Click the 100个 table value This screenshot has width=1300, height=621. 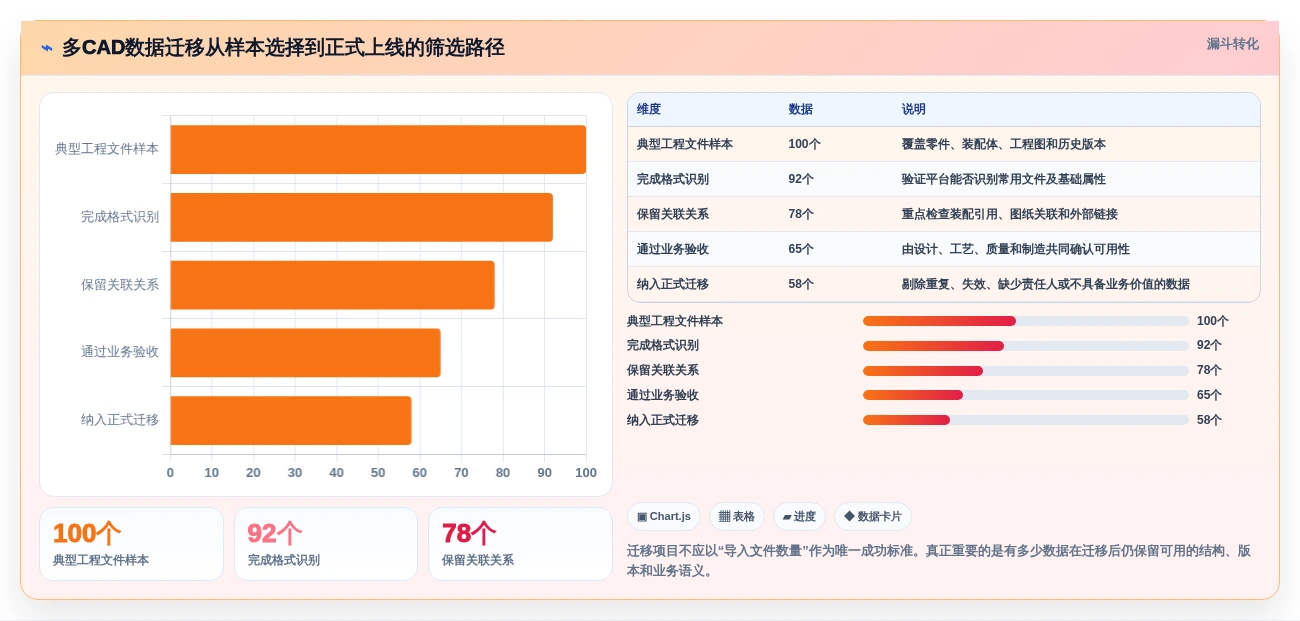pos(804,144)
